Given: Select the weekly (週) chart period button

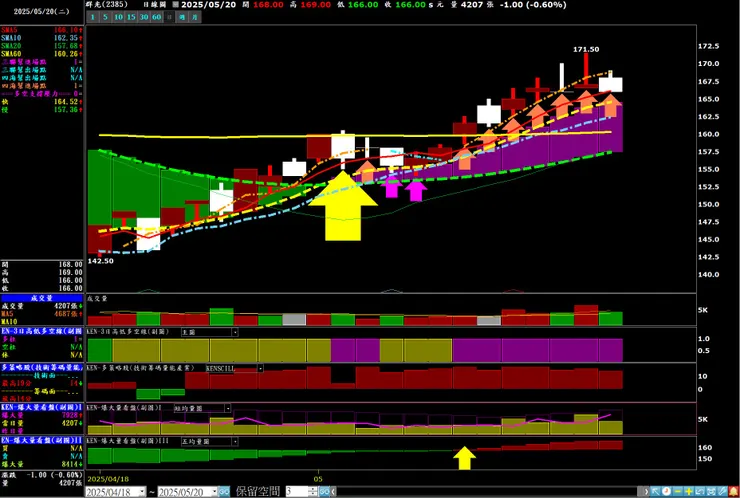Looking at the screenshot, I should click(182, 17).
